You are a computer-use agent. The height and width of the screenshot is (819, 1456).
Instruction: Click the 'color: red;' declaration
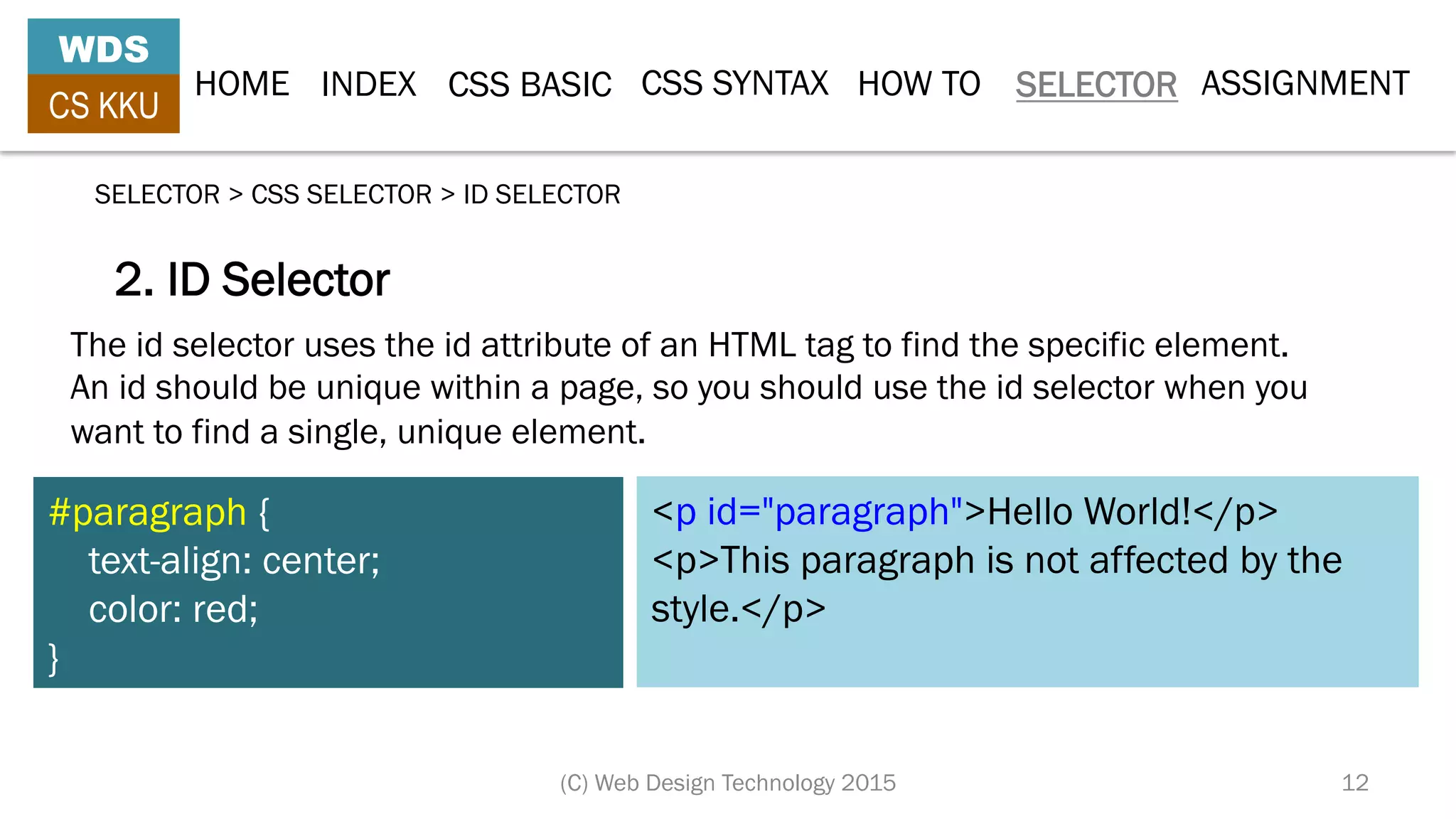tap(173, 609)
